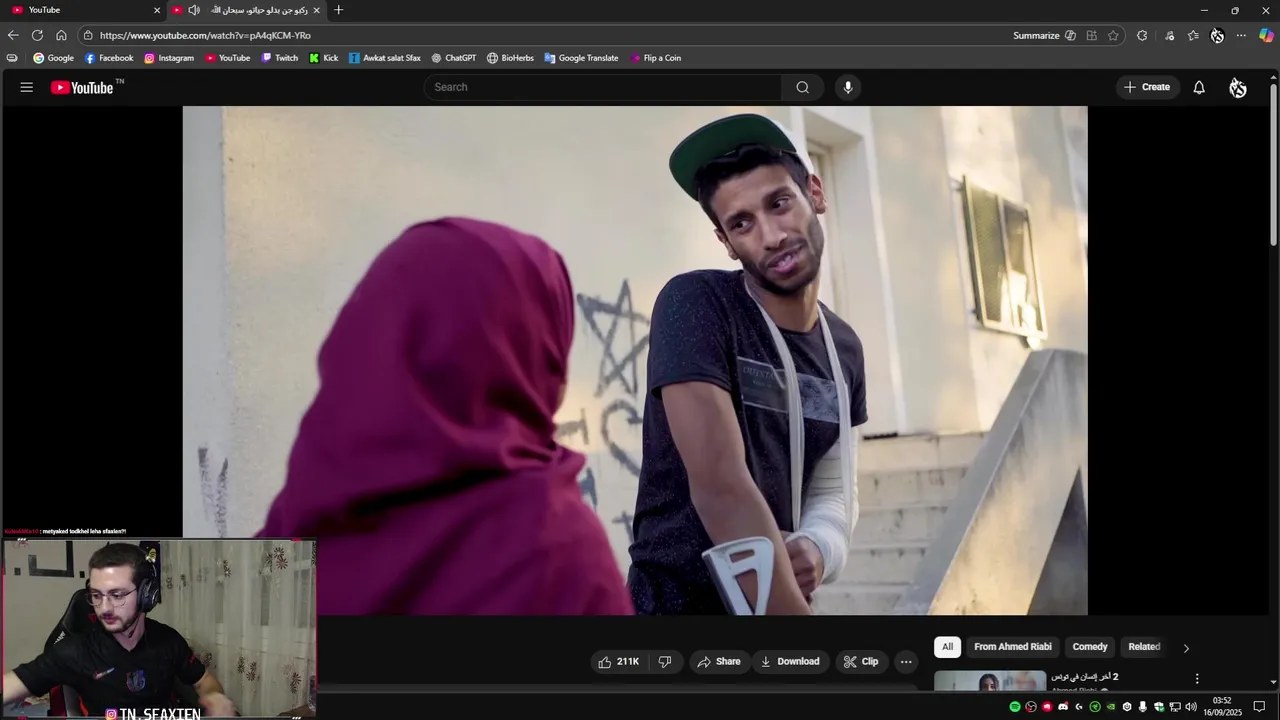
Task: Select the address bar URL
Action: tap(205, 35)
